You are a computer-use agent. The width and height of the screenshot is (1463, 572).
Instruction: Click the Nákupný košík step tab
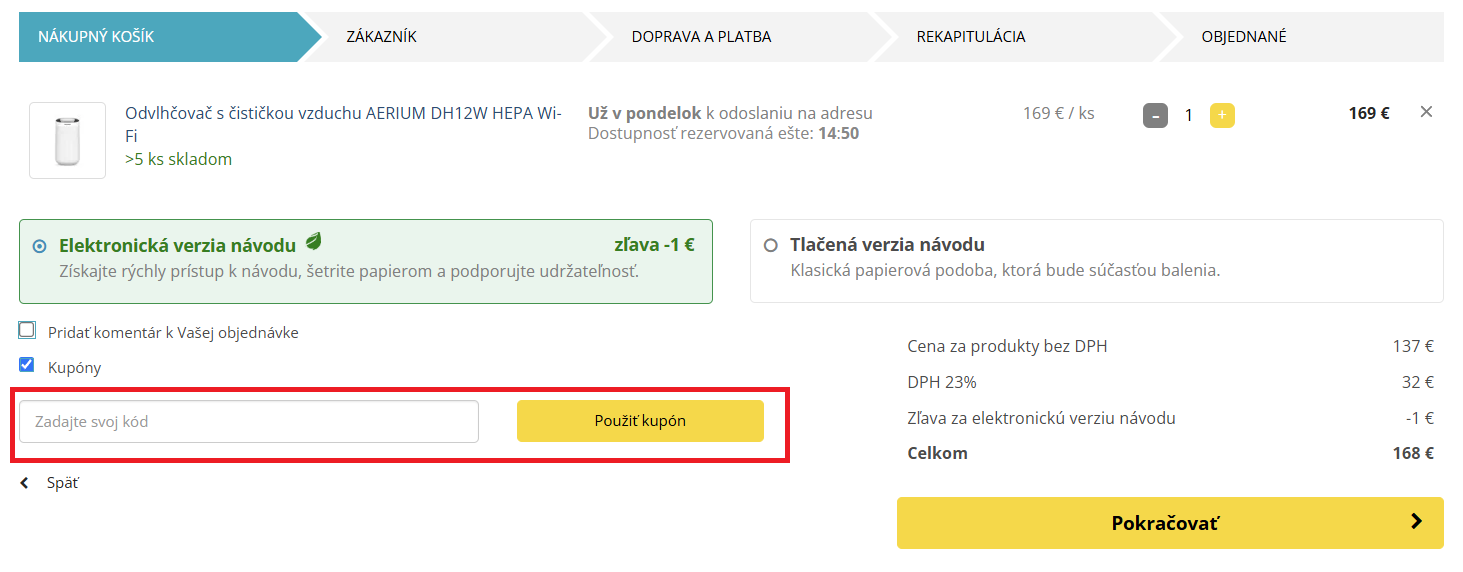pyautogui.click(x=96, y=37)
